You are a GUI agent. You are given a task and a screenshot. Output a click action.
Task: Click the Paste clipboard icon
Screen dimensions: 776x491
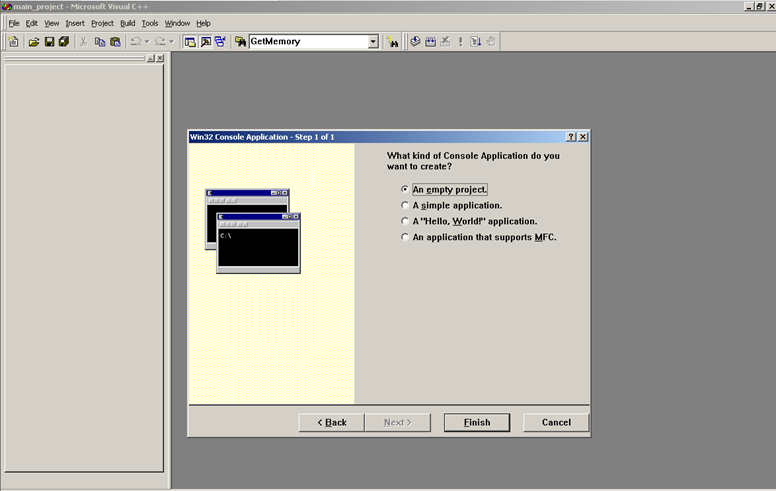pos(115,42)
